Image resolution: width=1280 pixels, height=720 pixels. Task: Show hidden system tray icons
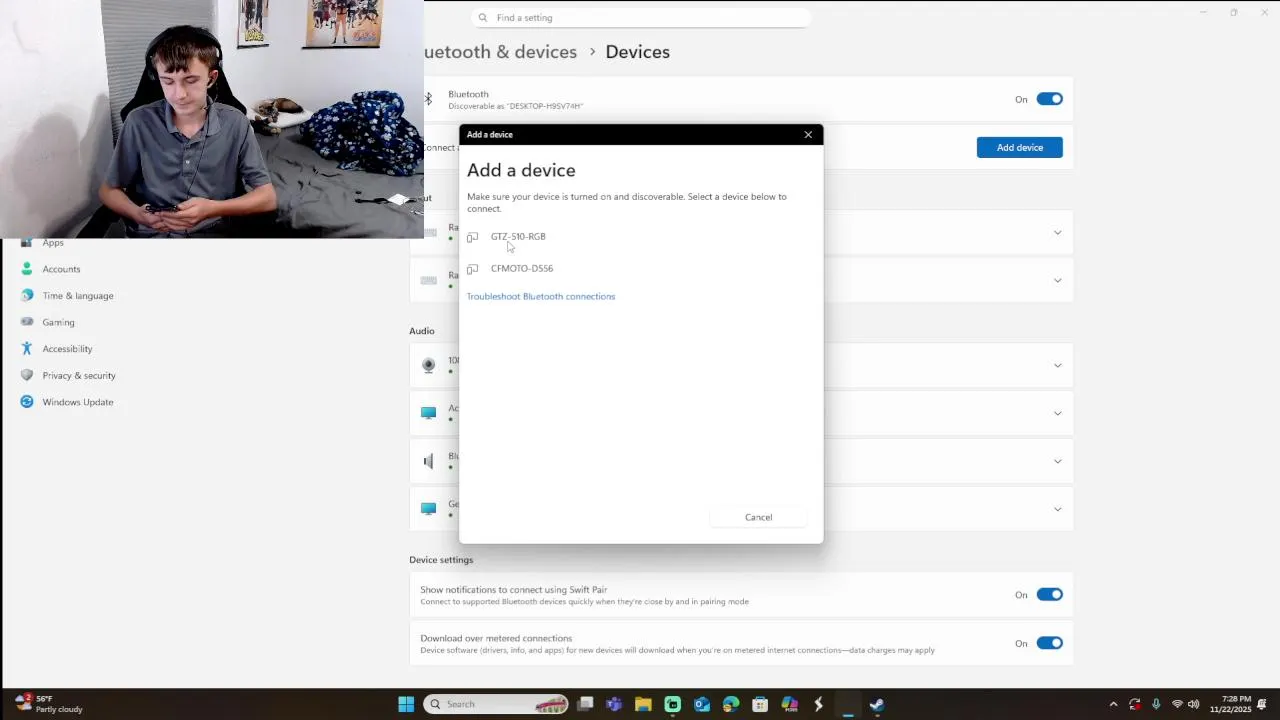point(1113,704)
